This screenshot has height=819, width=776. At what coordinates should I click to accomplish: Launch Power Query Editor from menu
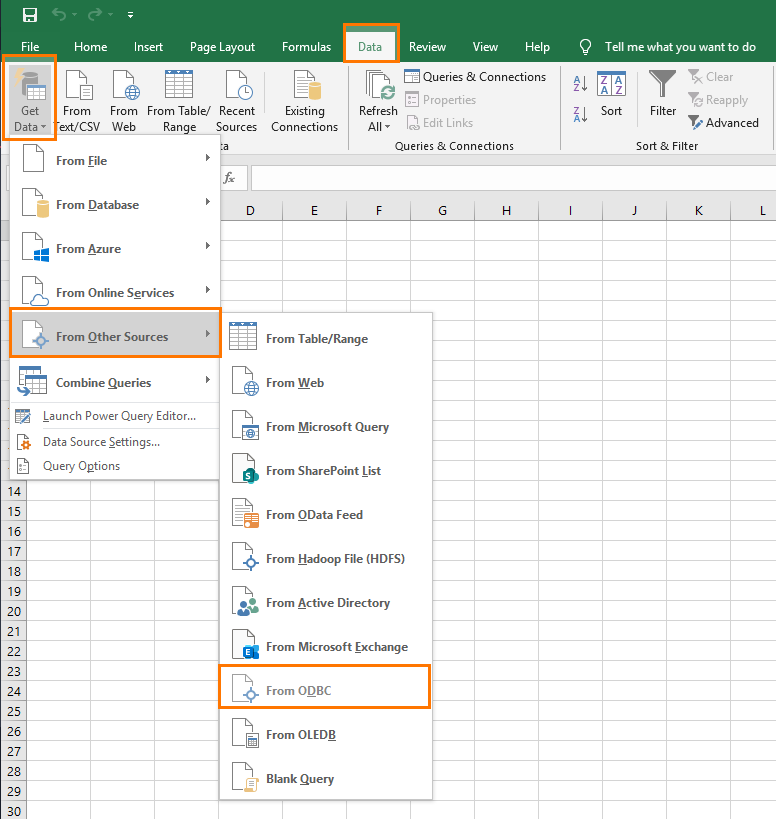tap(118, 416)
